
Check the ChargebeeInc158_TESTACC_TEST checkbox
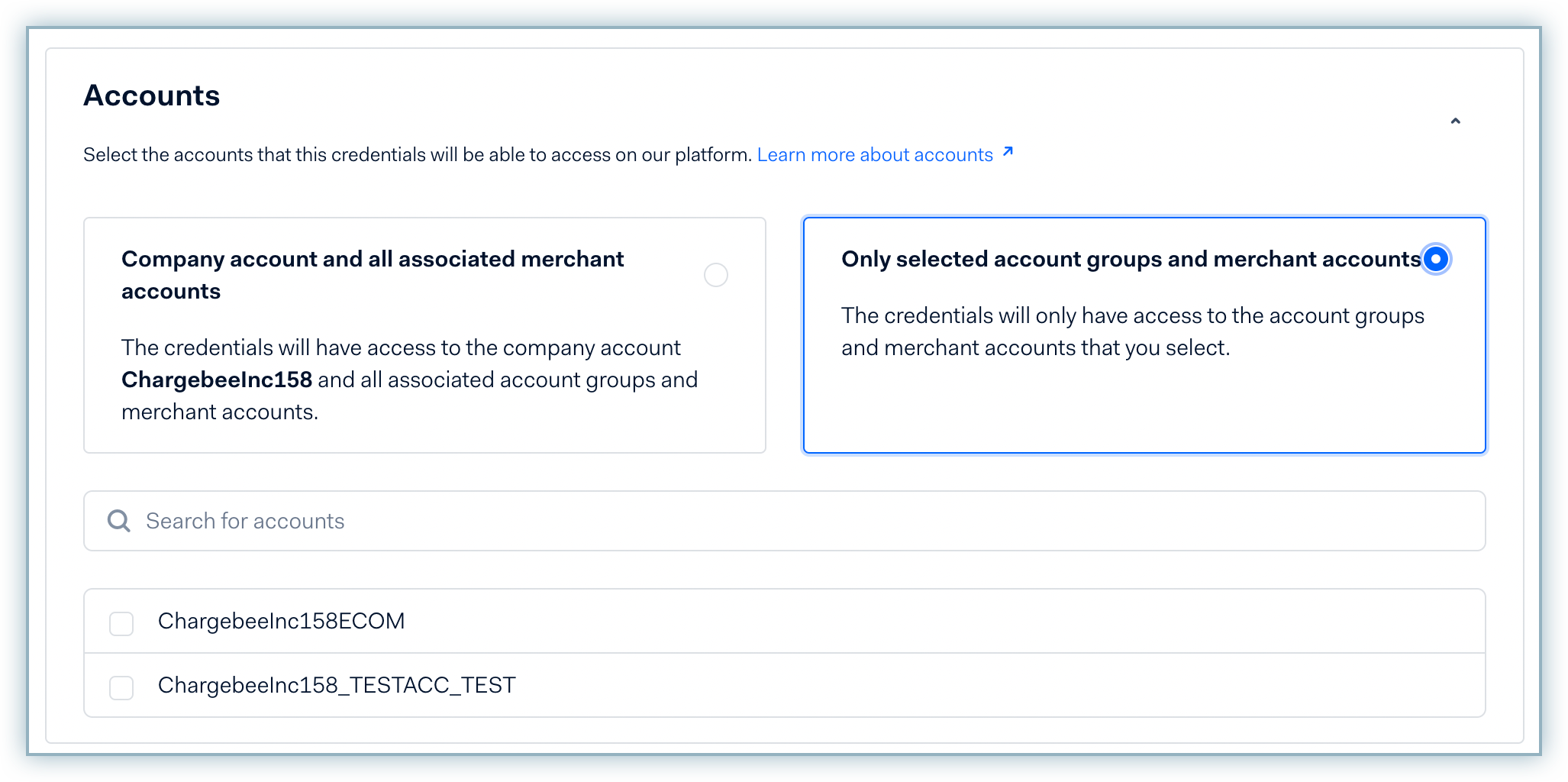coord(121,687)
